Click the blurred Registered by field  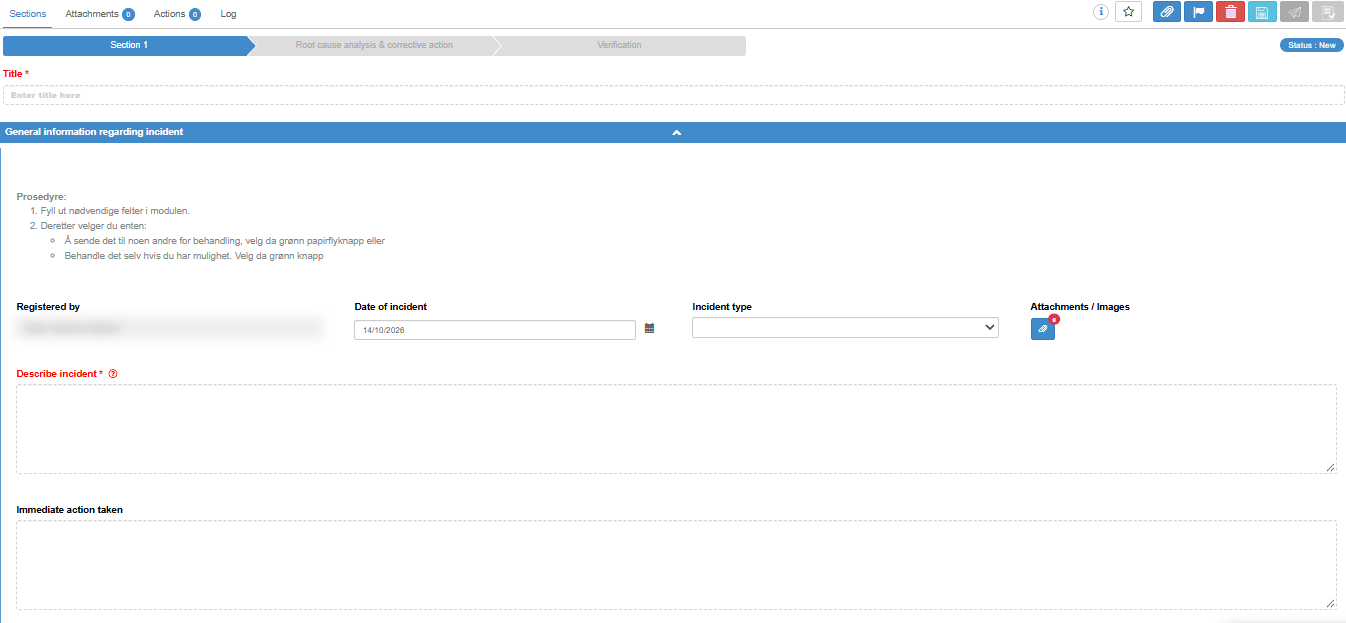tap(169, 327)
